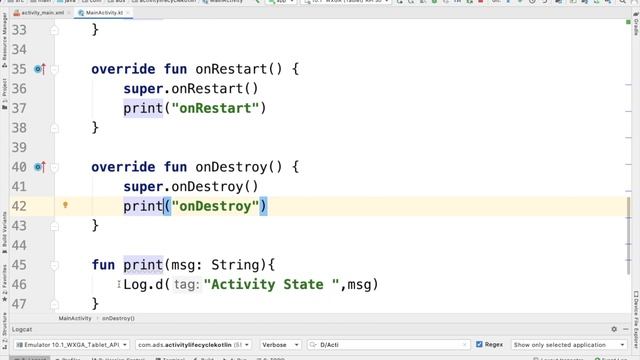This screenshot has width=640, height=360.
Task: Click the search magnifier in the Logcat filter
Action: [x=313, y=345]
